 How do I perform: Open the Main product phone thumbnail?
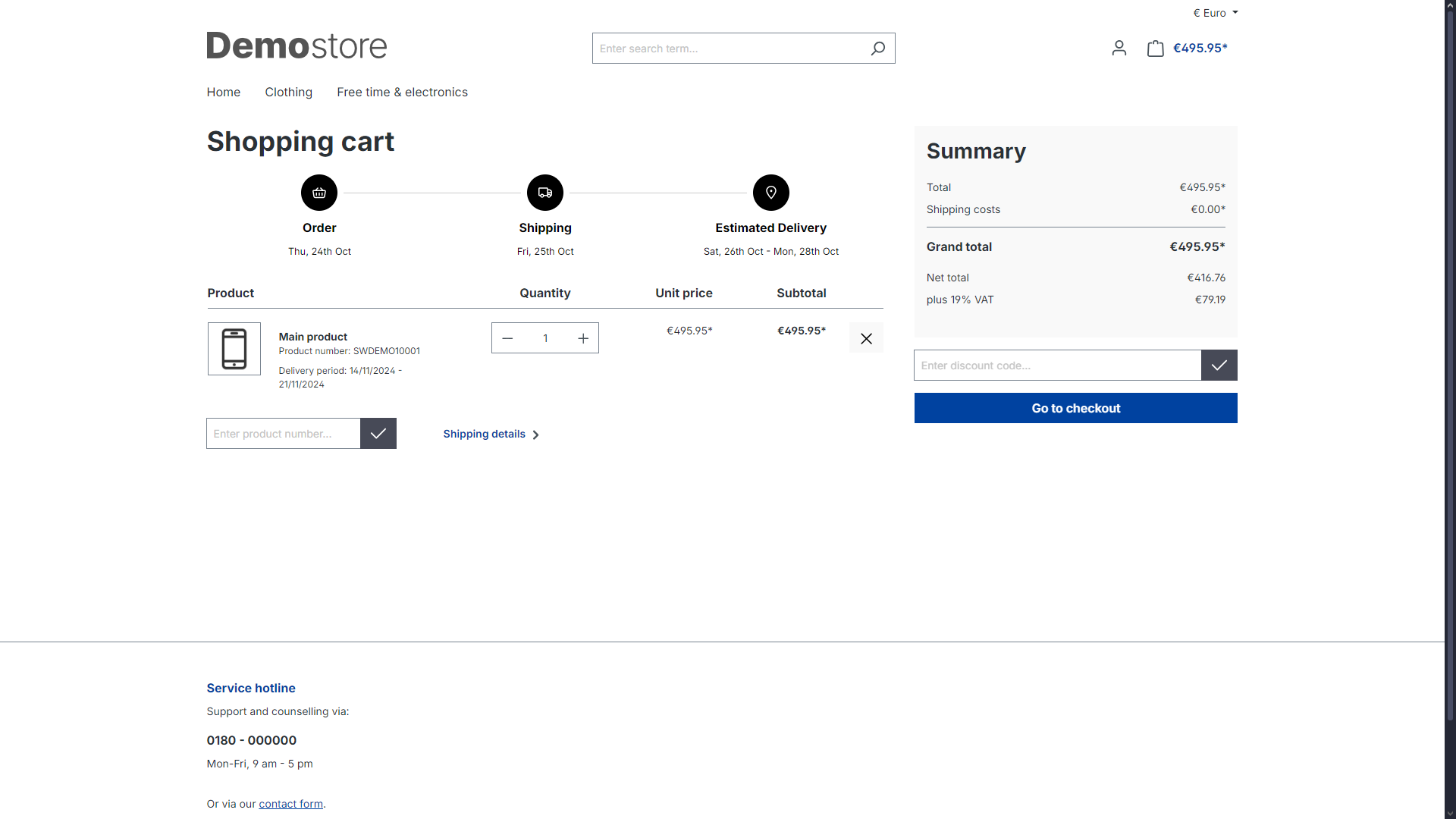234,349
